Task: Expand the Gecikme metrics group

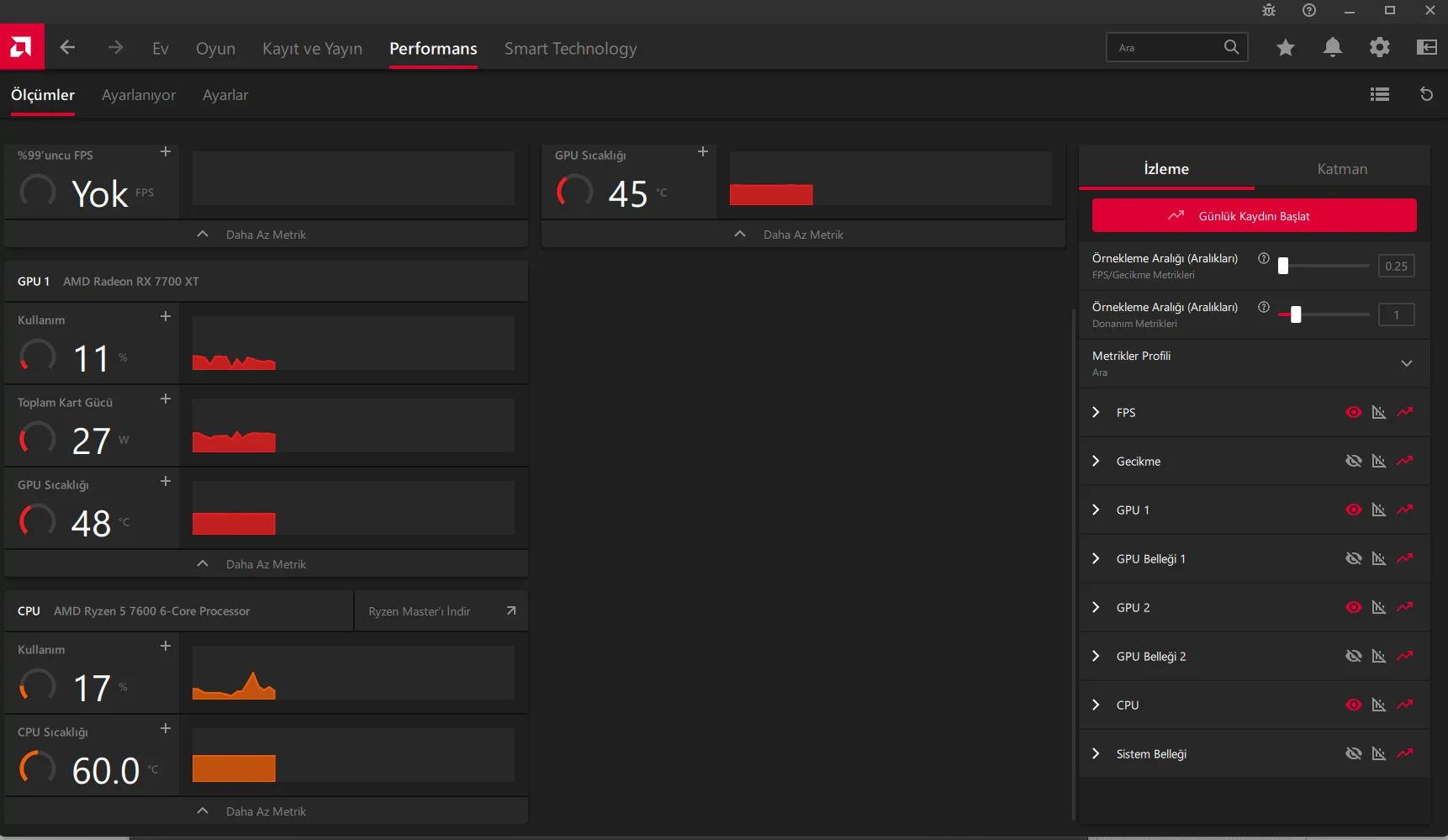Action: 1096,461
